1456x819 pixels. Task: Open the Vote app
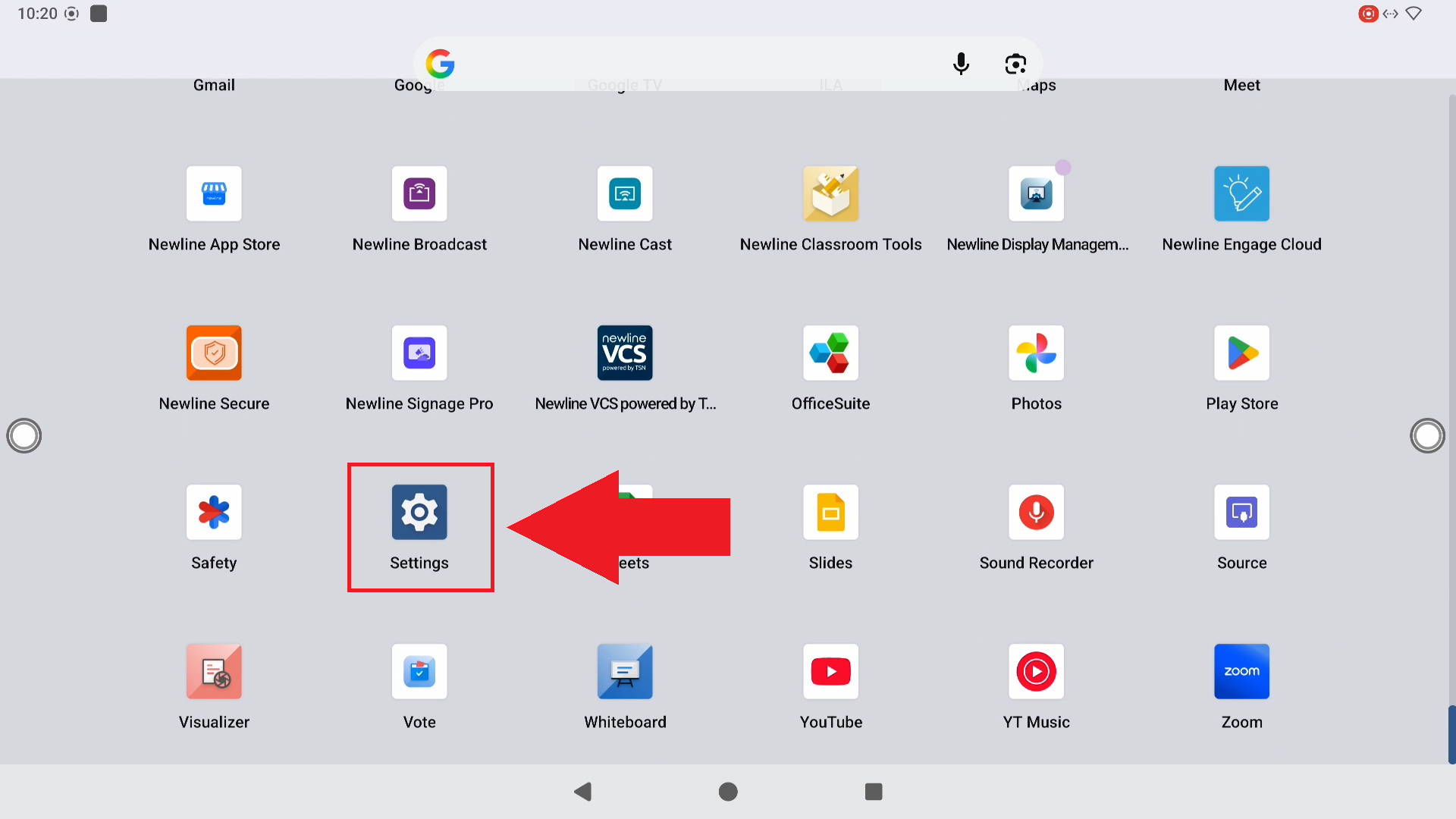(x=419, y=672)
